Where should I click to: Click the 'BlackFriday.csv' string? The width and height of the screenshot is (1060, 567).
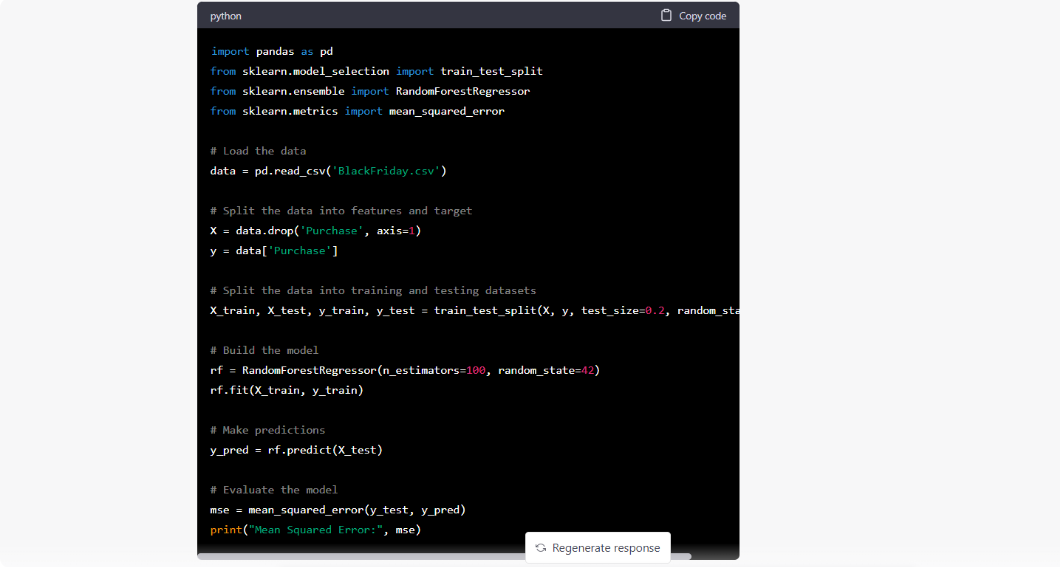pyautogui.click(x=386, y=171)
